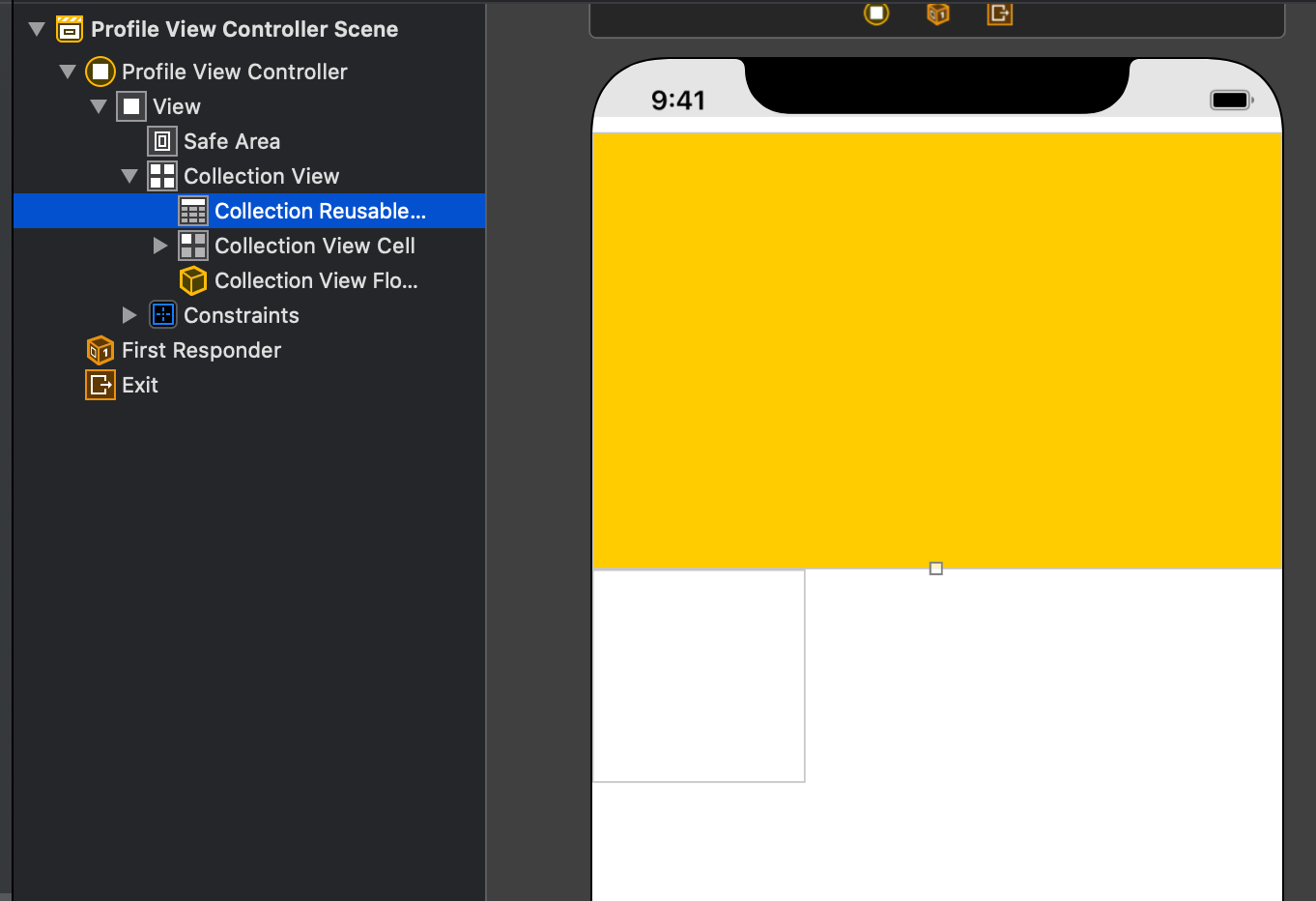The image size is (1316, 901).
Task: Click the Profile View Controller yellow circle icon
Action: pos(100,72)
